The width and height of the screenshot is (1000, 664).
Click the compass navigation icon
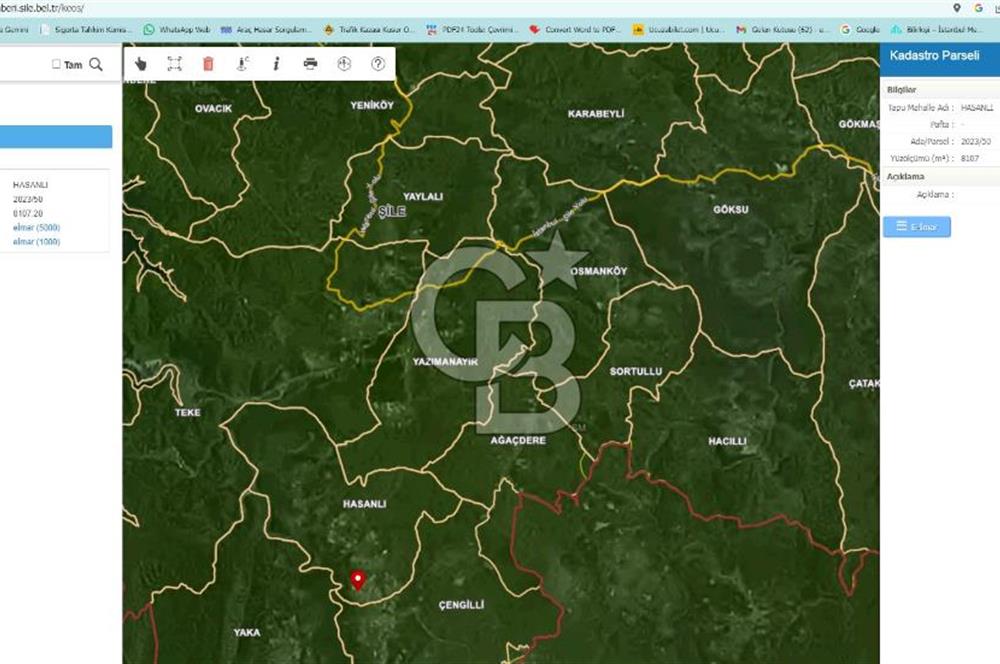344,64
